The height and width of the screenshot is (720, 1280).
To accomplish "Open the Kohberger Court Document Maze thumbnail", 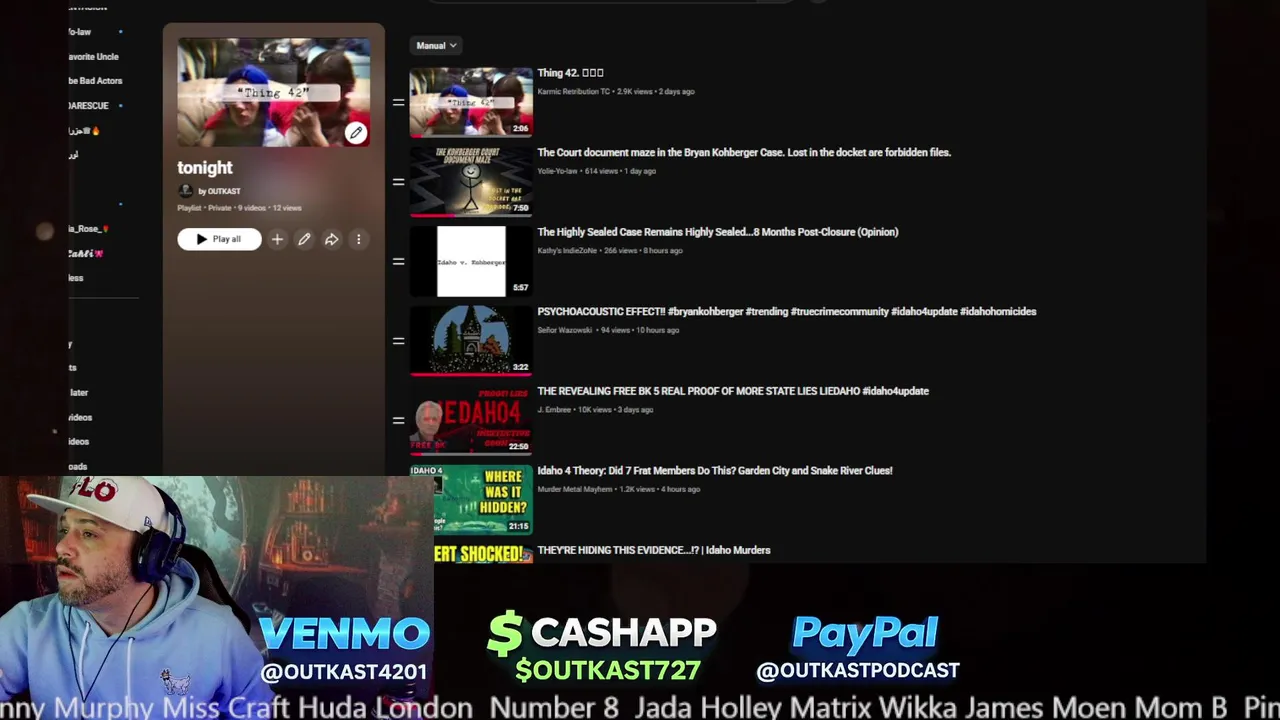I will (471, 181).
